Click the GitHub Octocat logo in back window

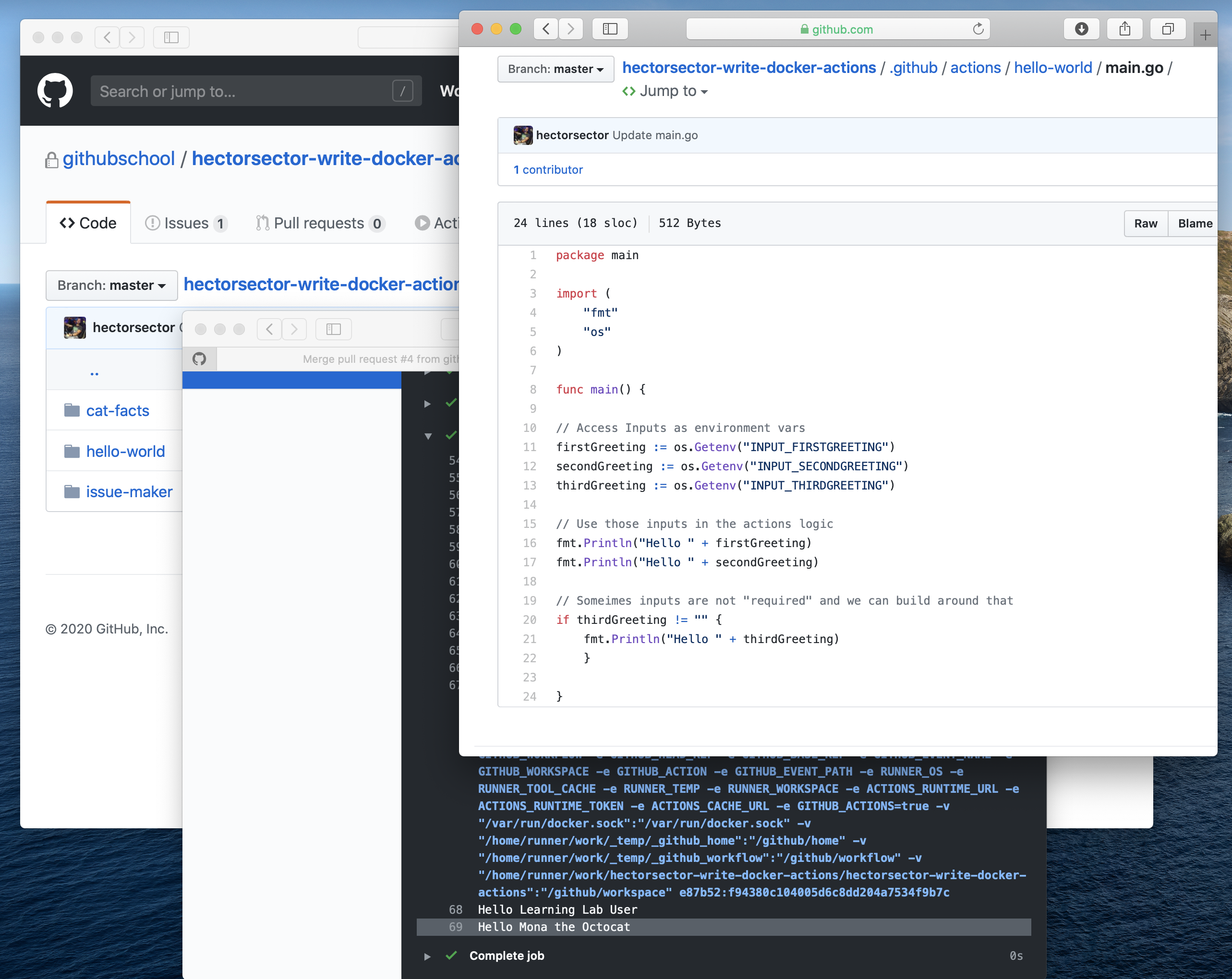point(55,90)
